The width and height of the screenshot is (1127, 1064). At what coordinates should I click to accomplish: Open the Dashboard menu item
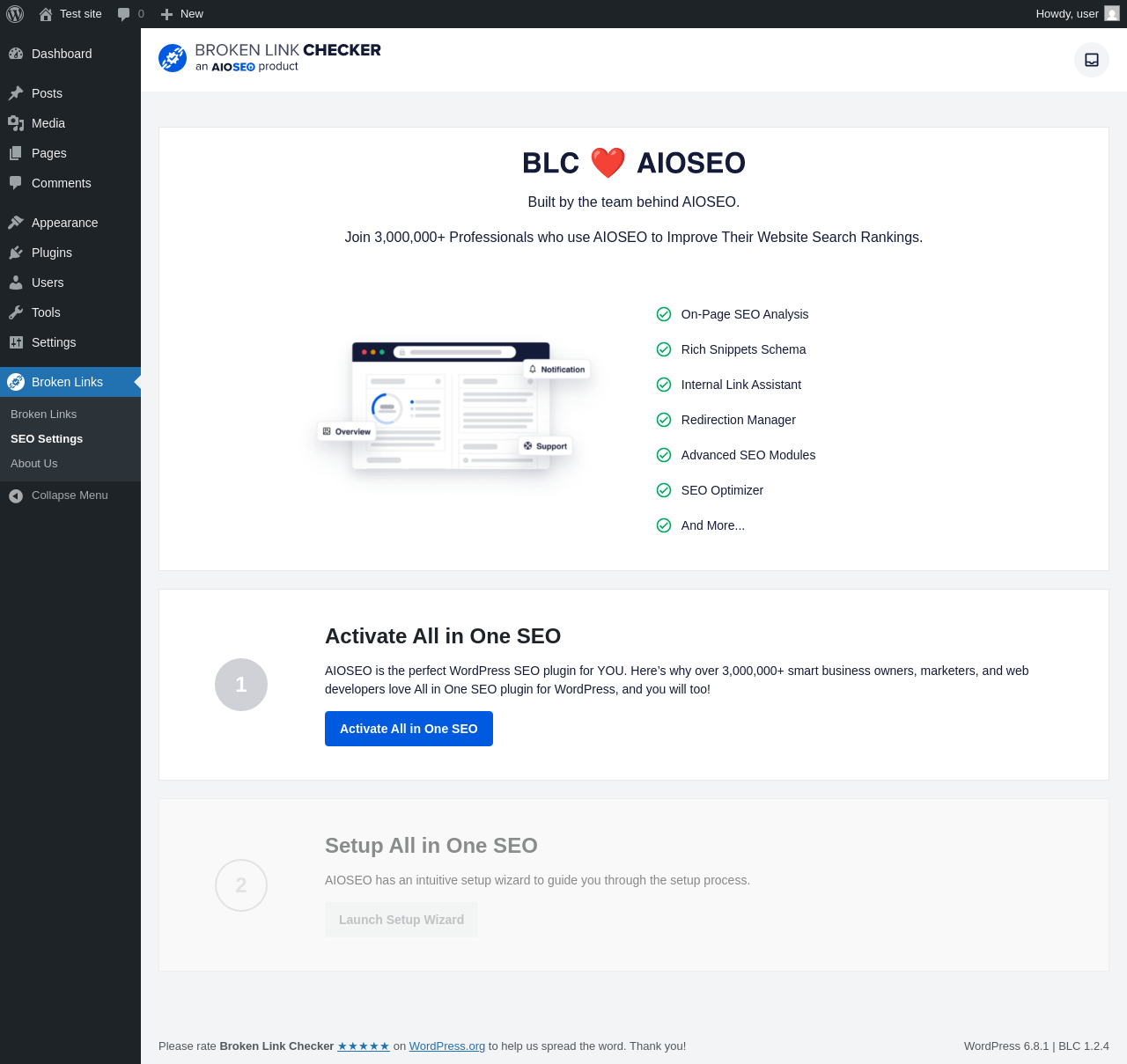70,54
